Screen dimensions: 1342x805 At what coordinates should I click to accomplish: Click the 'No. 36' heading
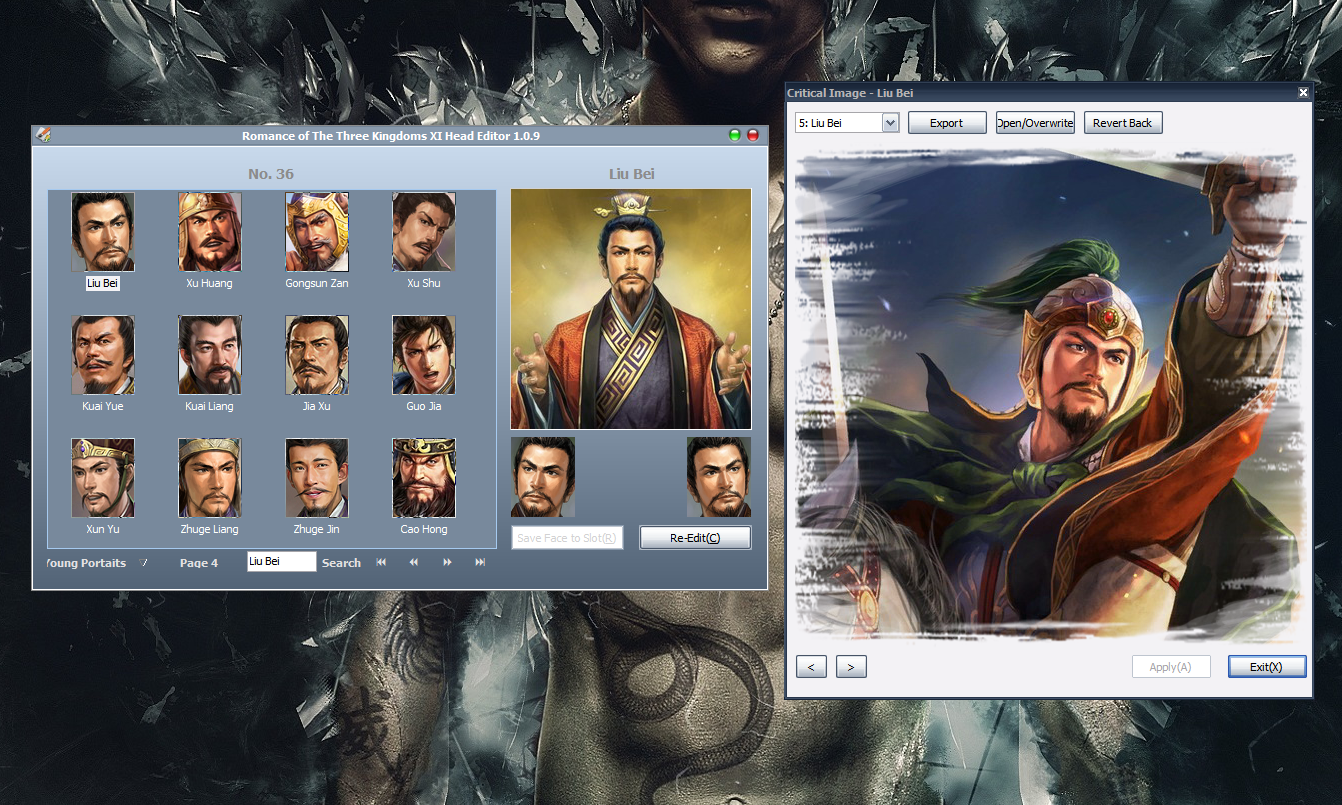click(271, 174)
